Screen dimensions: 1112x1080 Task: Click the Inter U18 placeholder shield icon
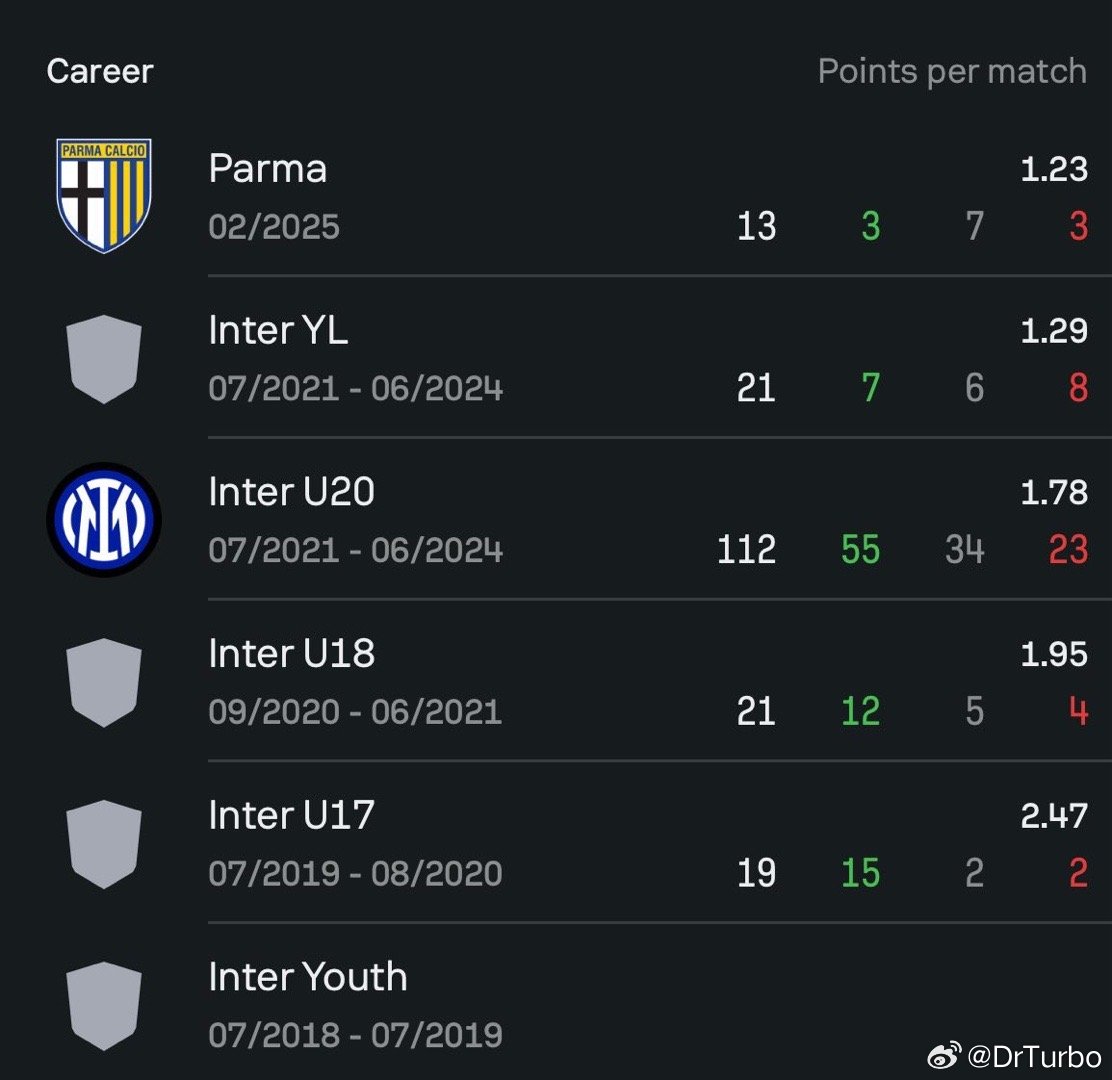tap(104, 682)
